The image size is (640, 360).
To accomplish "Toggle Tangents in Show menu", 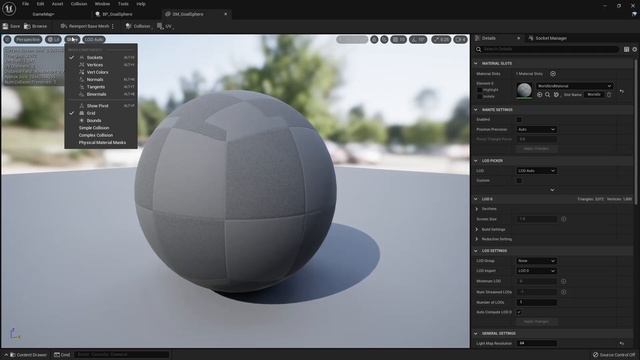I will [x=101, y=87].
